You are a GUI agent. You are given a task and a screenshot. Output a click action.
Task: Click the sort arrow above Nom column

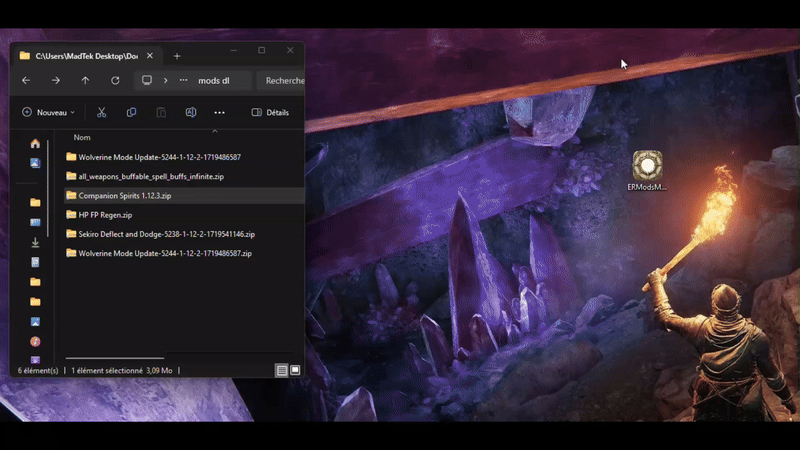pos(215,131)
